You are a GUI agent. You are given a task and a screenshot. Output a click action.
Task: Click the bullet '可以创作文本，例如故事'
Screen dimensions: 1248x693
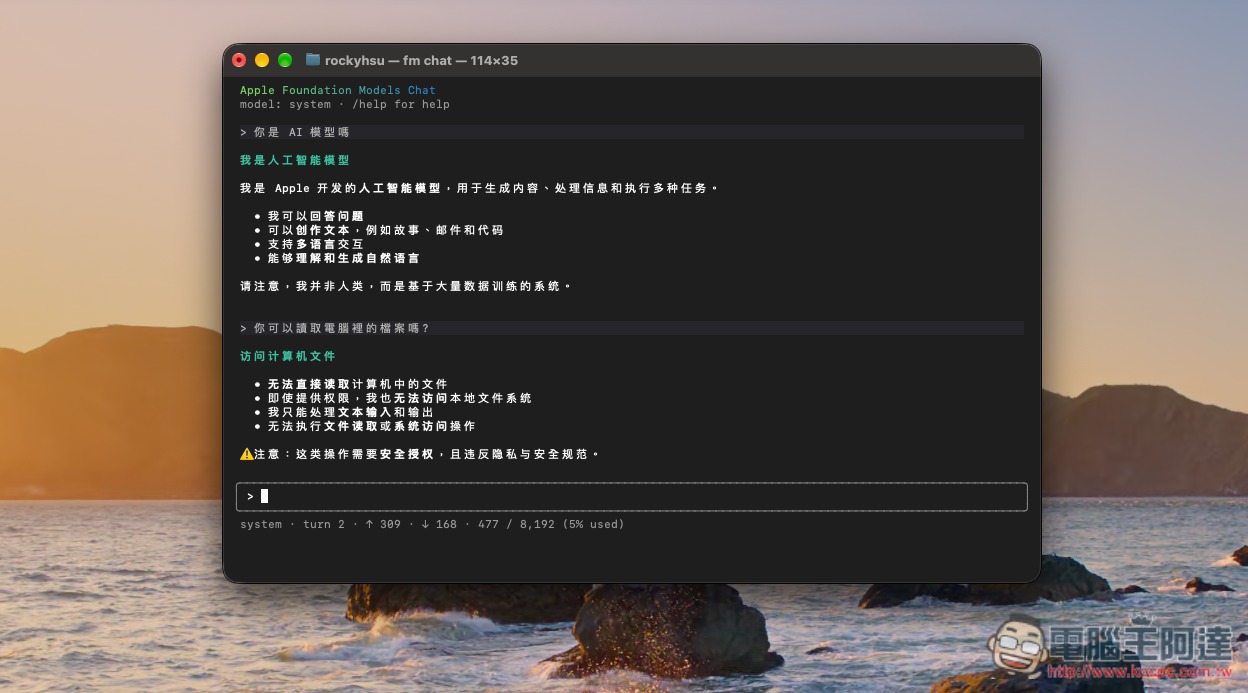385,230
